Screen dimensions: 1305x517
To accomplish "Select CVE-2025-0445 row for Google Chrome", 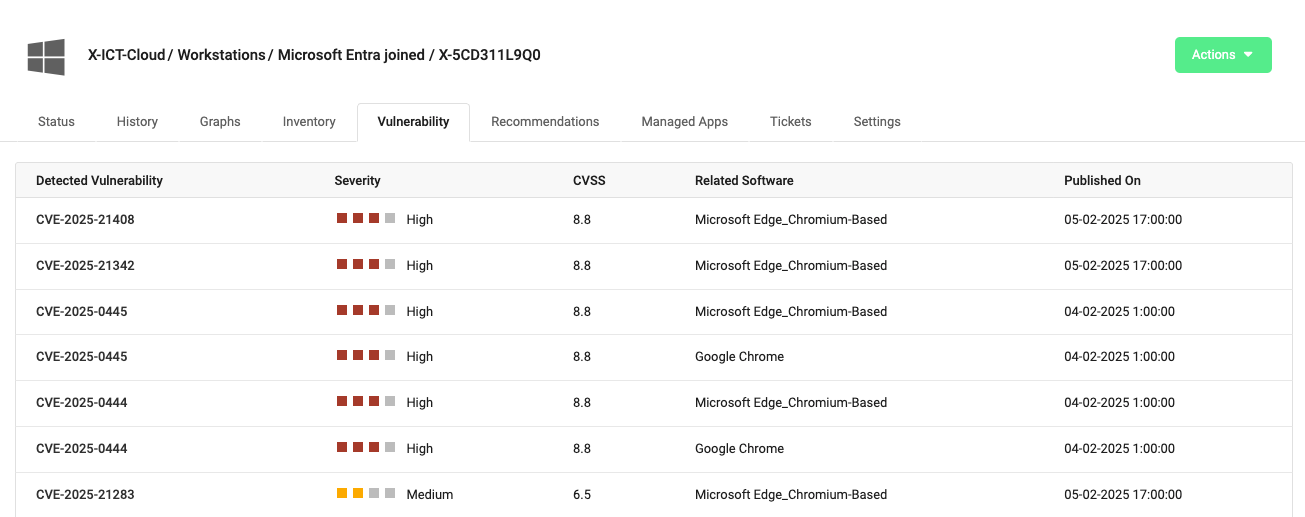I will 653,357.
